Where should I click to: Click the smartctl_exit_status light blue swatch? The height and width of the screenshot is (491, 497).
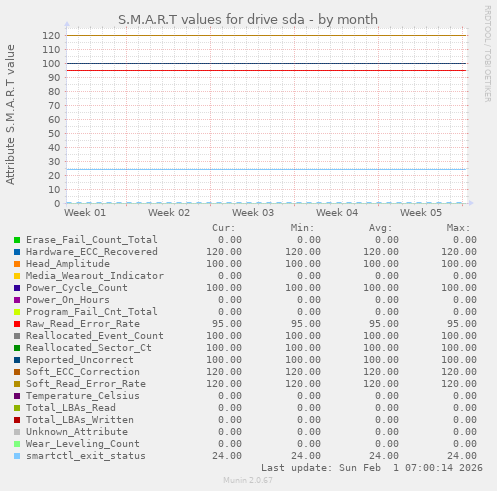coord(17,456)
